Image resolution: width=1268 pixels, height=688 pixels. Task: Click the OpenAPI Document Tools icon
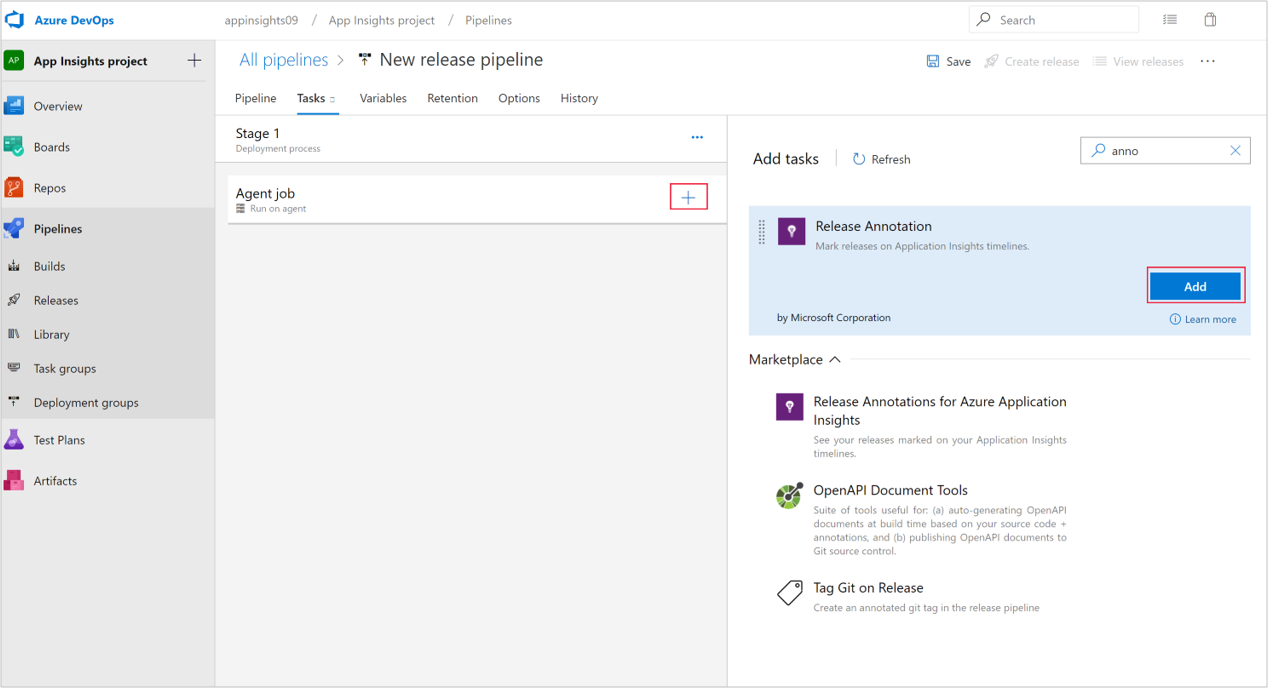pos(790,495)
